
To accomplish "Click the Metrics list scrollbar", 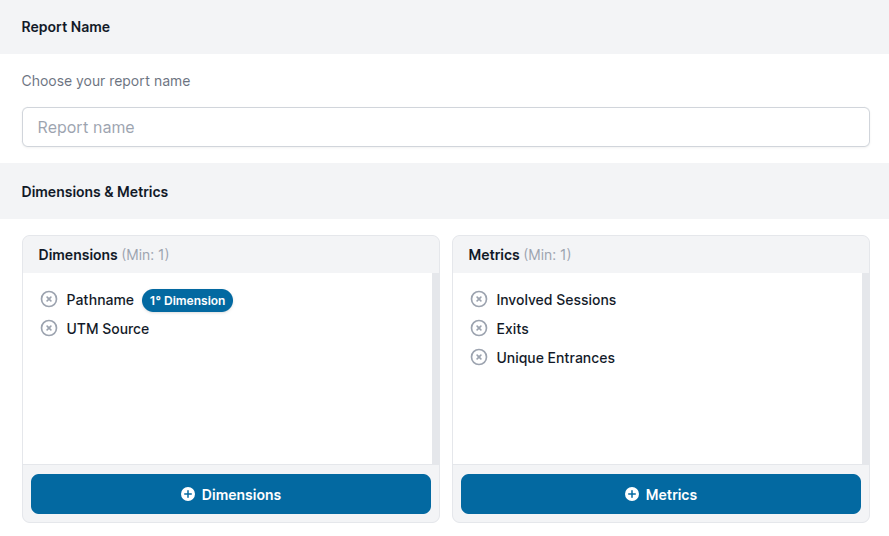I will [866, 369].
